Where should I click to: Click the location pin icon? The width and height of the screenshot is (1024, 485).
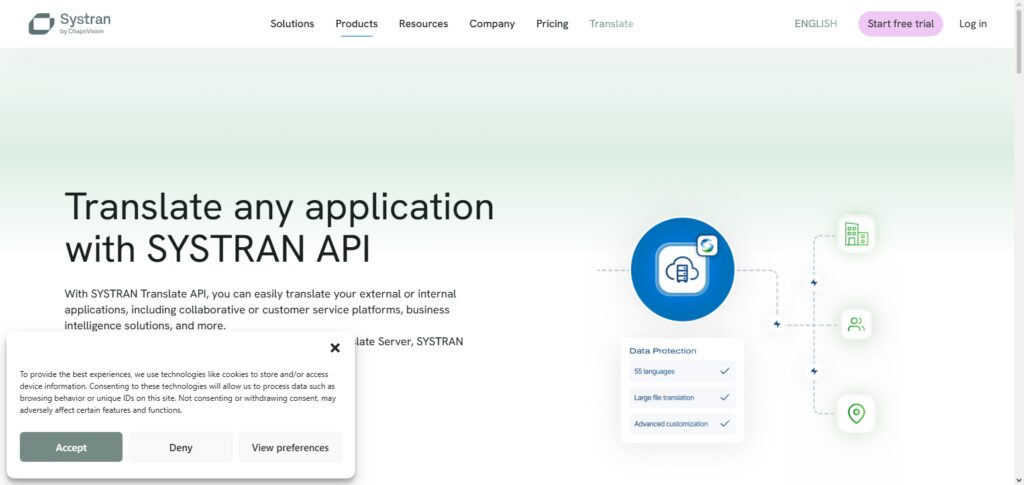pyautogui.click(x=856, y=413)
